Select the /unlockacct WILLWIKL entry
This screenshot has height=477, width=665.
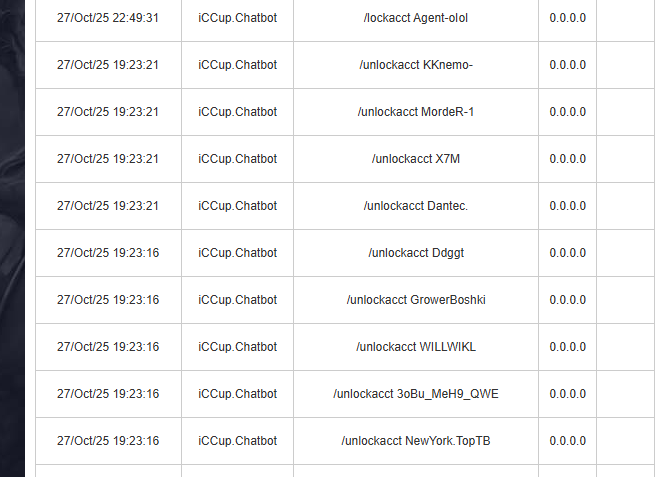pyautogui.click(x=415, y=347)
